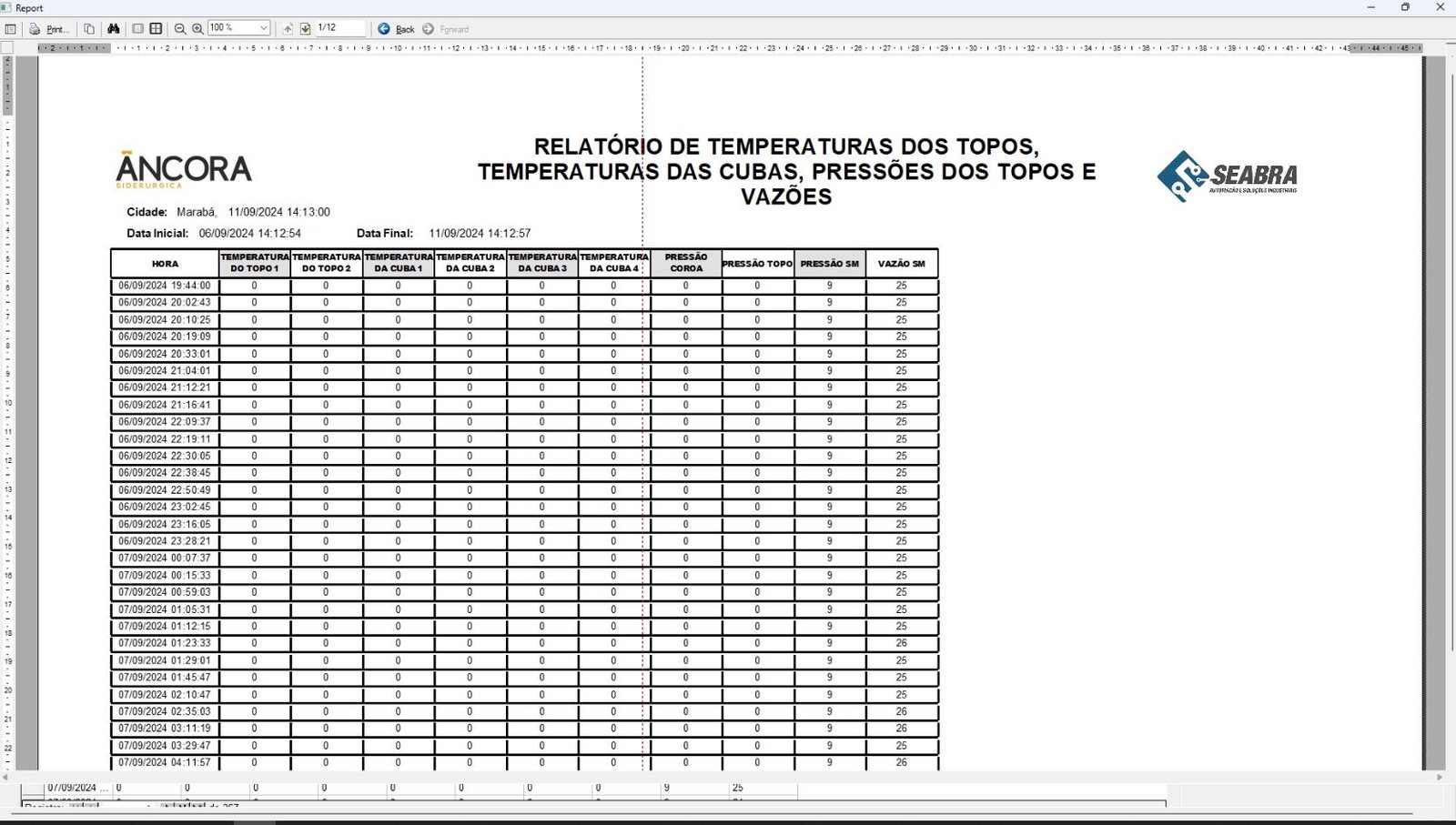
Task: Zoom in with the plus magnifier
Action: [x=197, y=29]
